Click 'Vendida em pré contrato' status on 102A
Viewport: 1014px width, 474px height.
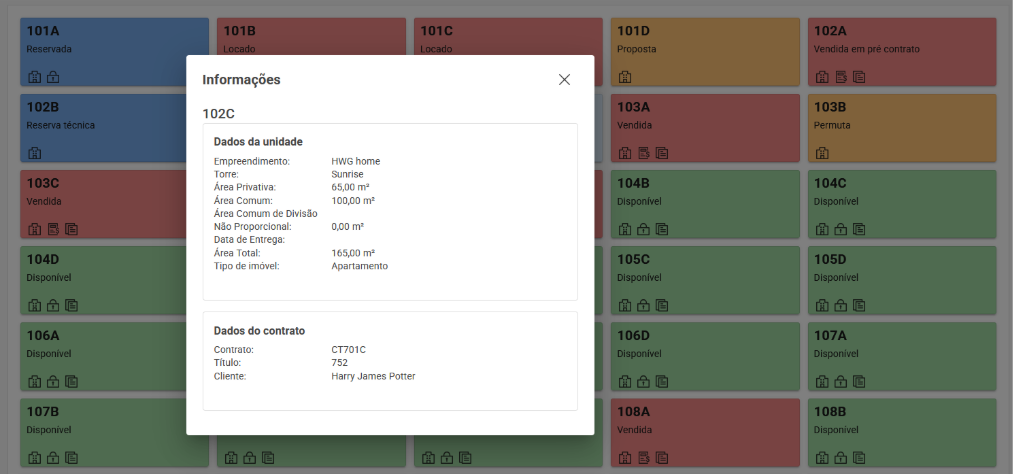click(867, 49)
